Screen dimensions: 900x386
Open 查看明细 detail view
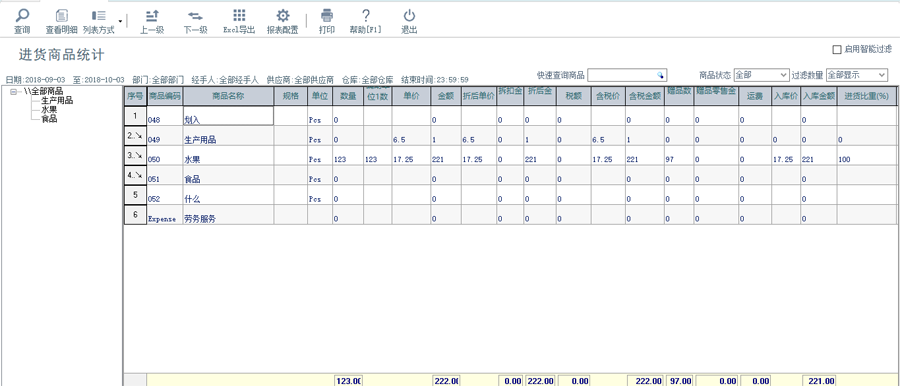point(61,16)
